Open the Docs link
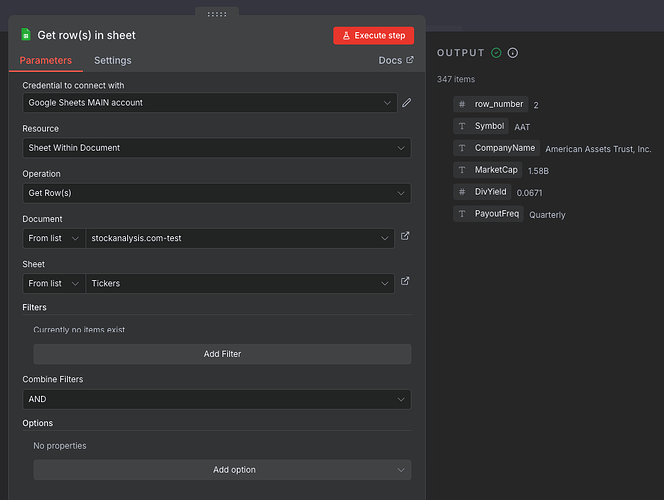This screenshot has width=664, height=500. 397,60
